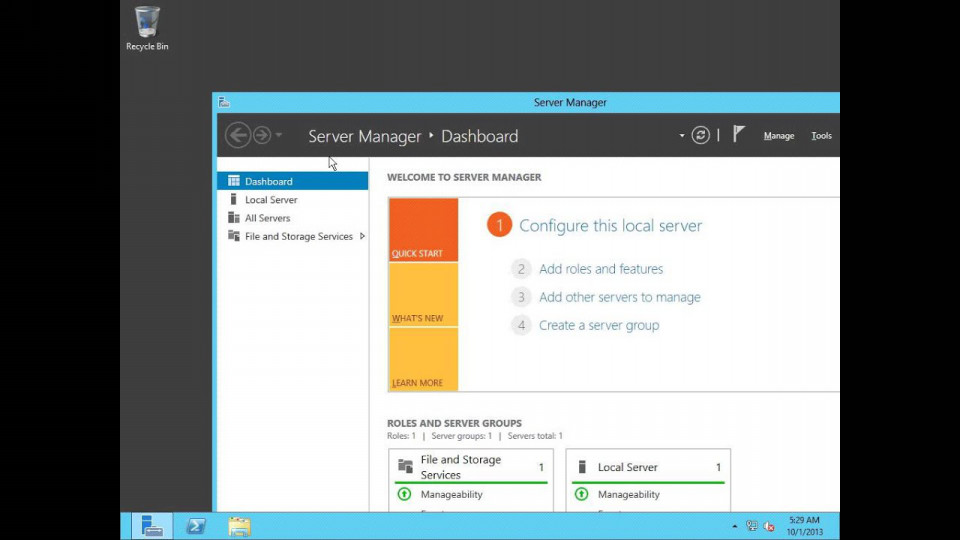Click File and Storage Services sidebar icon
The image size is (960, 540).
pyautogui.click(x=234, y=236)
